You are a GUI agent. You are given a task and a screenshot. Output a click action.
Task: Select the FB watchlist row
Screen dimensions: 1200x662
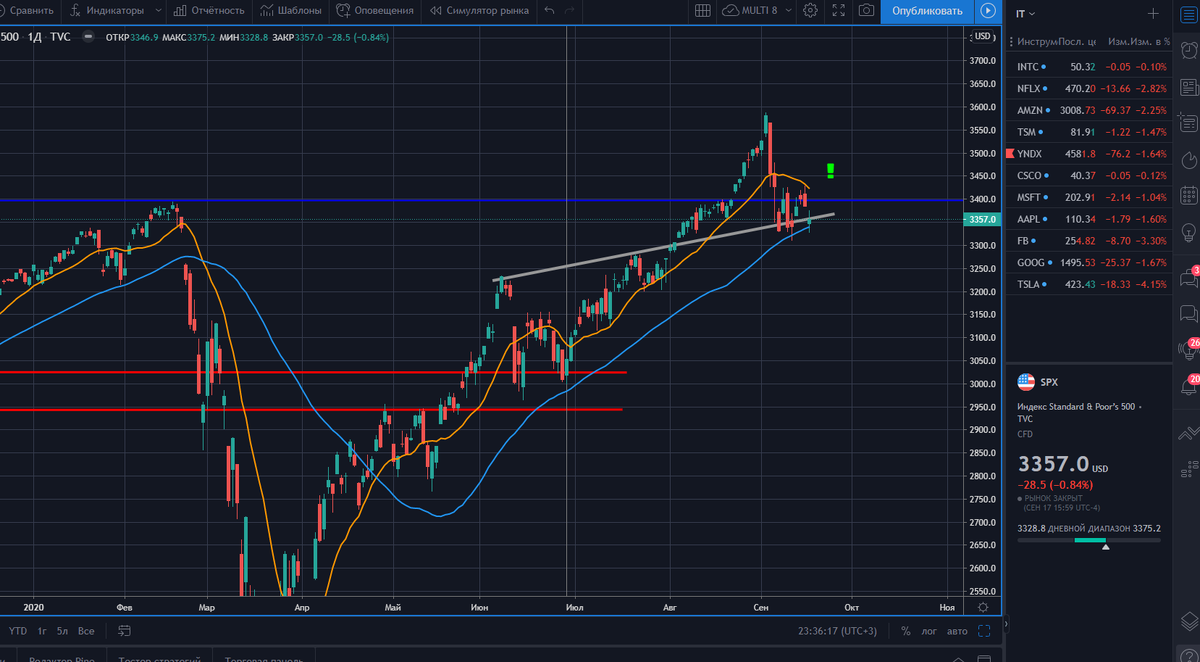coord(1087,241)
